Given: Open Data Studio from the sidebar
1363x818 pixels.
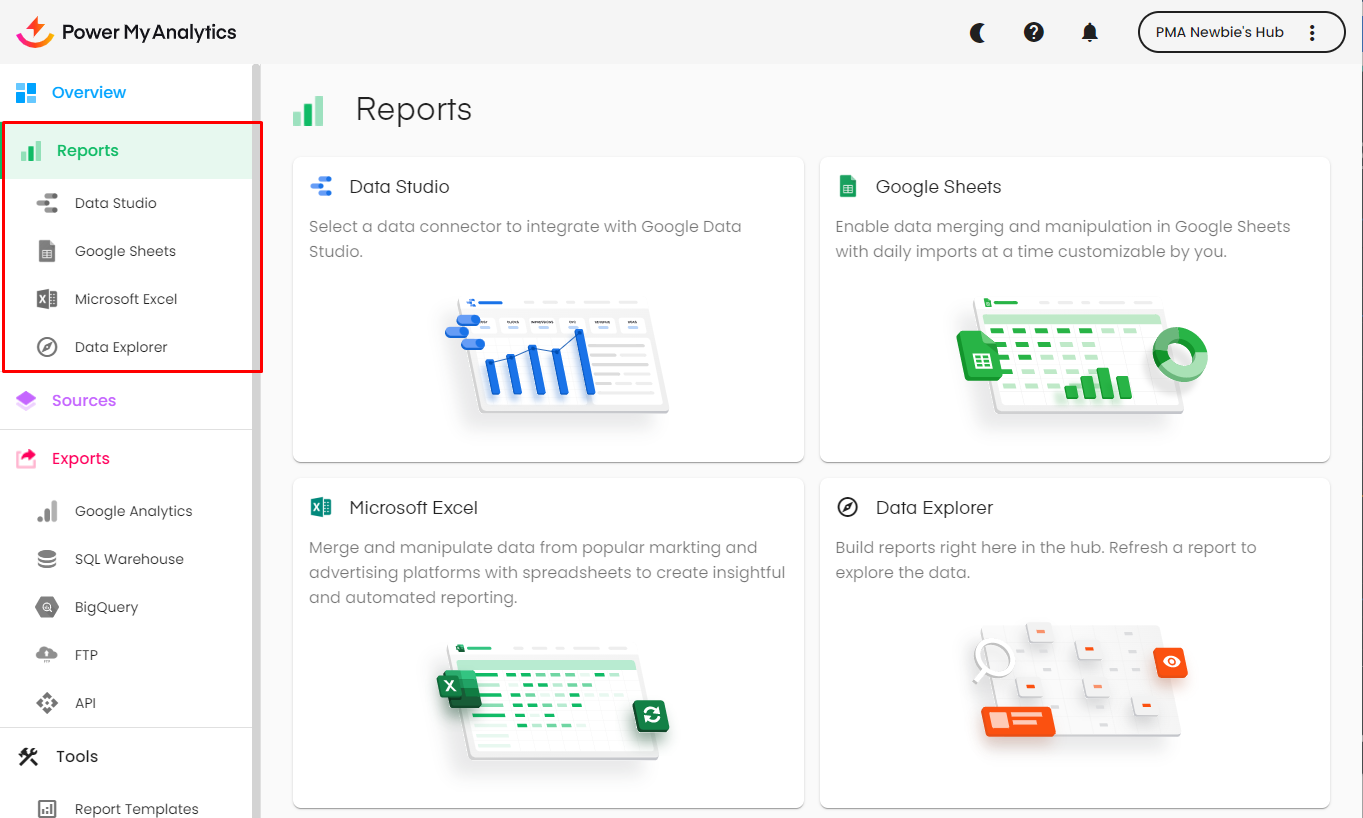Looking at the screenshot, I should 115,203.
